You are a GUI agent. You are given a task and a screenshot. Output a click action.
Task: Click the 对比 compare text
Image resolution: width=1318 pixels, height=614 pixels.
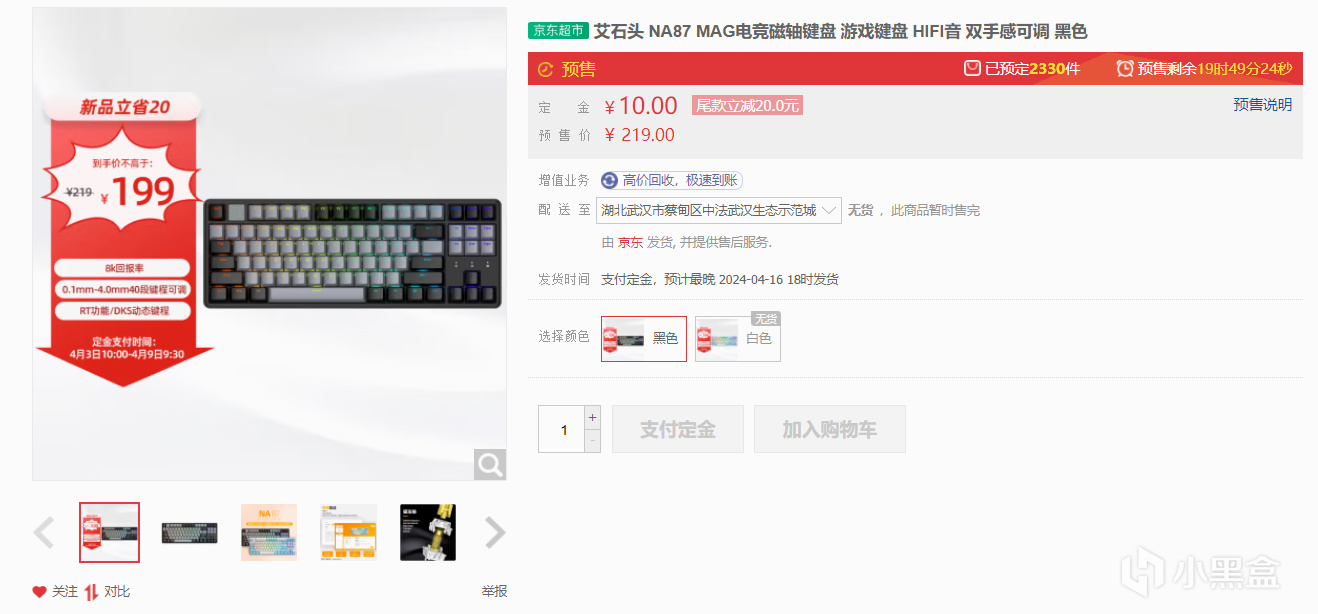pos(117,591)
